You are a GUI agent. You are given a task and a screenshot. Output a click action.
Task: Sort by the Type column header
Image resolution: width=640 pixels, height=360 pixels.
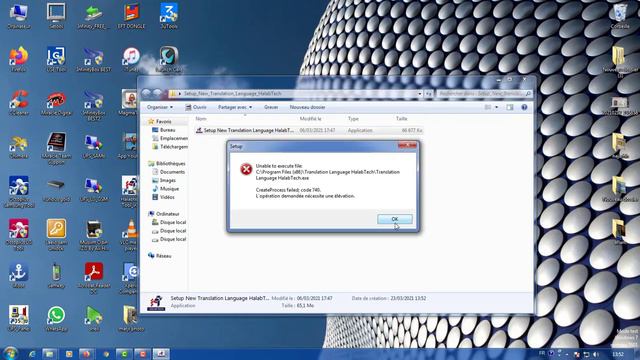[353, 119]
